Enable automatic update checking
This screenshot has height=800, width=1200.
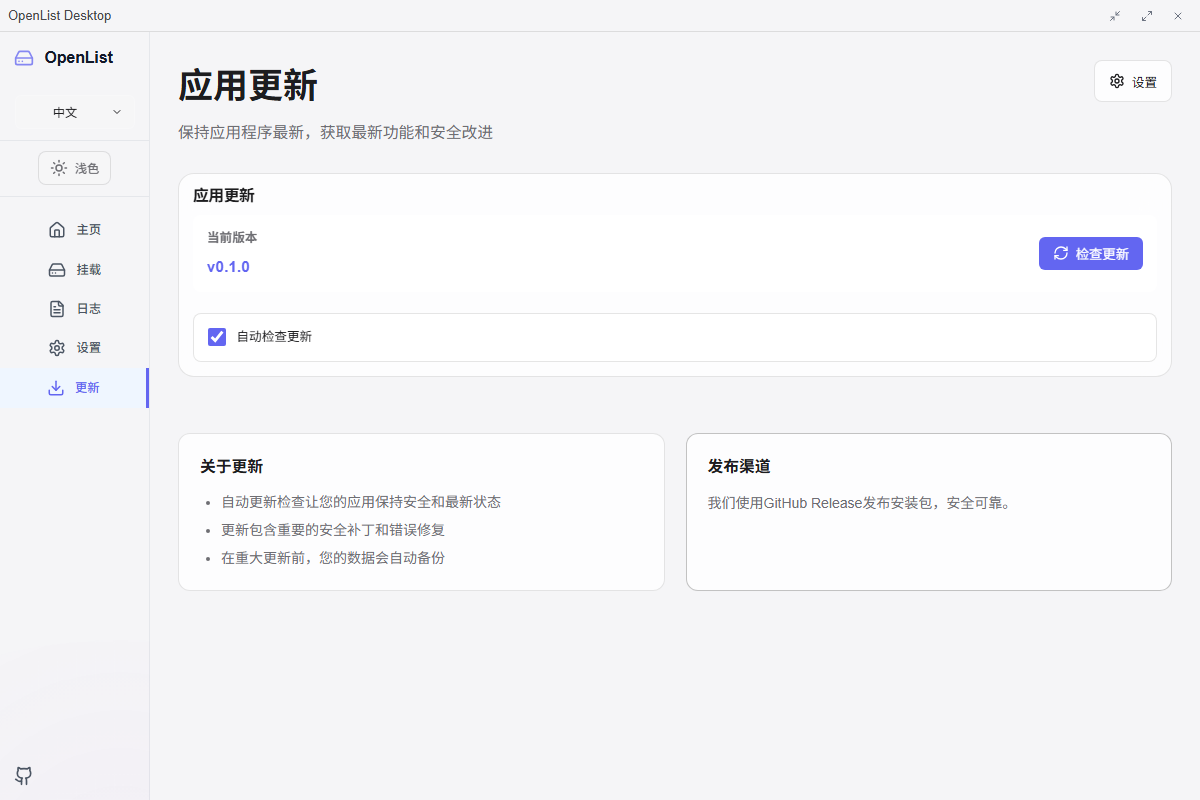coord(217,337)
